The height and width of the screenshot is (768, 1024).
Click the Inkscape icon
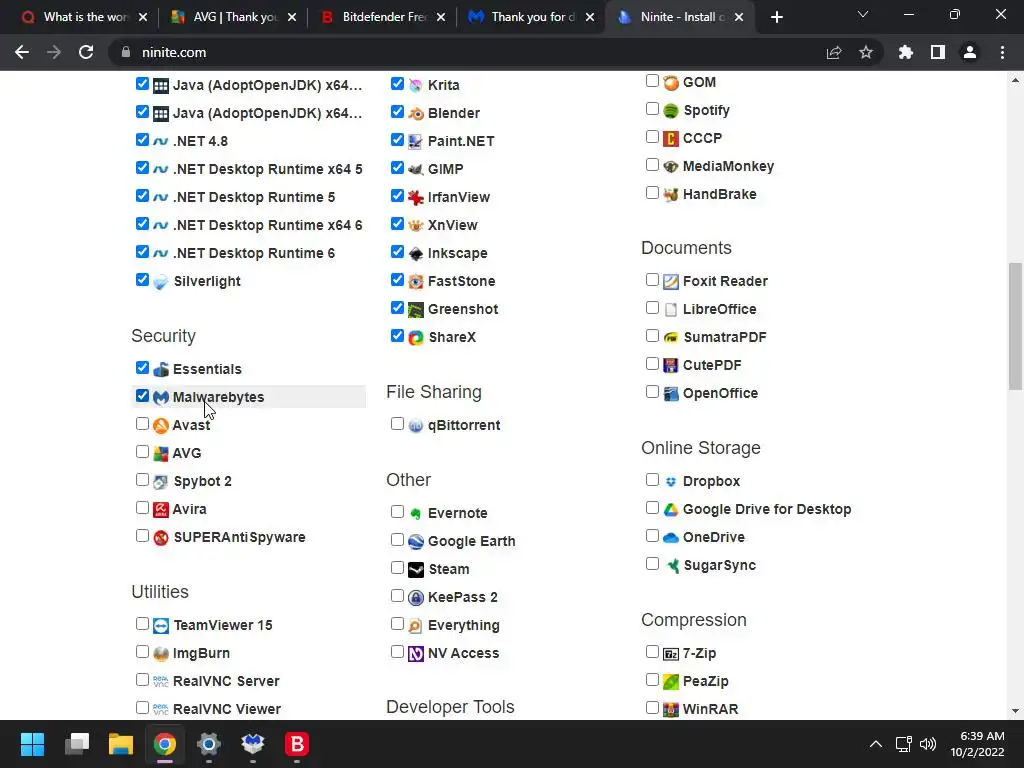pyautogui.click(x=416, y=253)
